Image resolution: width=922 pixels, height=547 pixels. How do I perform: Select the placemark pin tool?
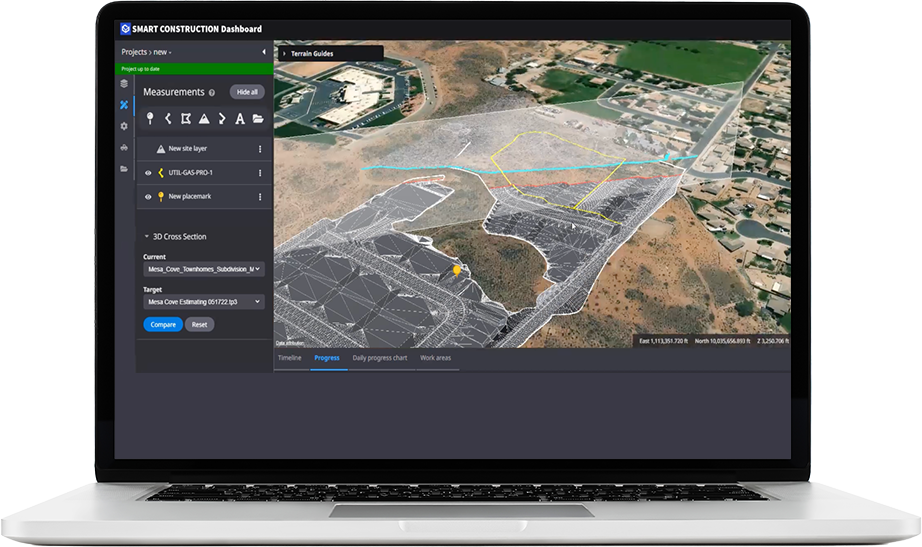pos(150,118)
